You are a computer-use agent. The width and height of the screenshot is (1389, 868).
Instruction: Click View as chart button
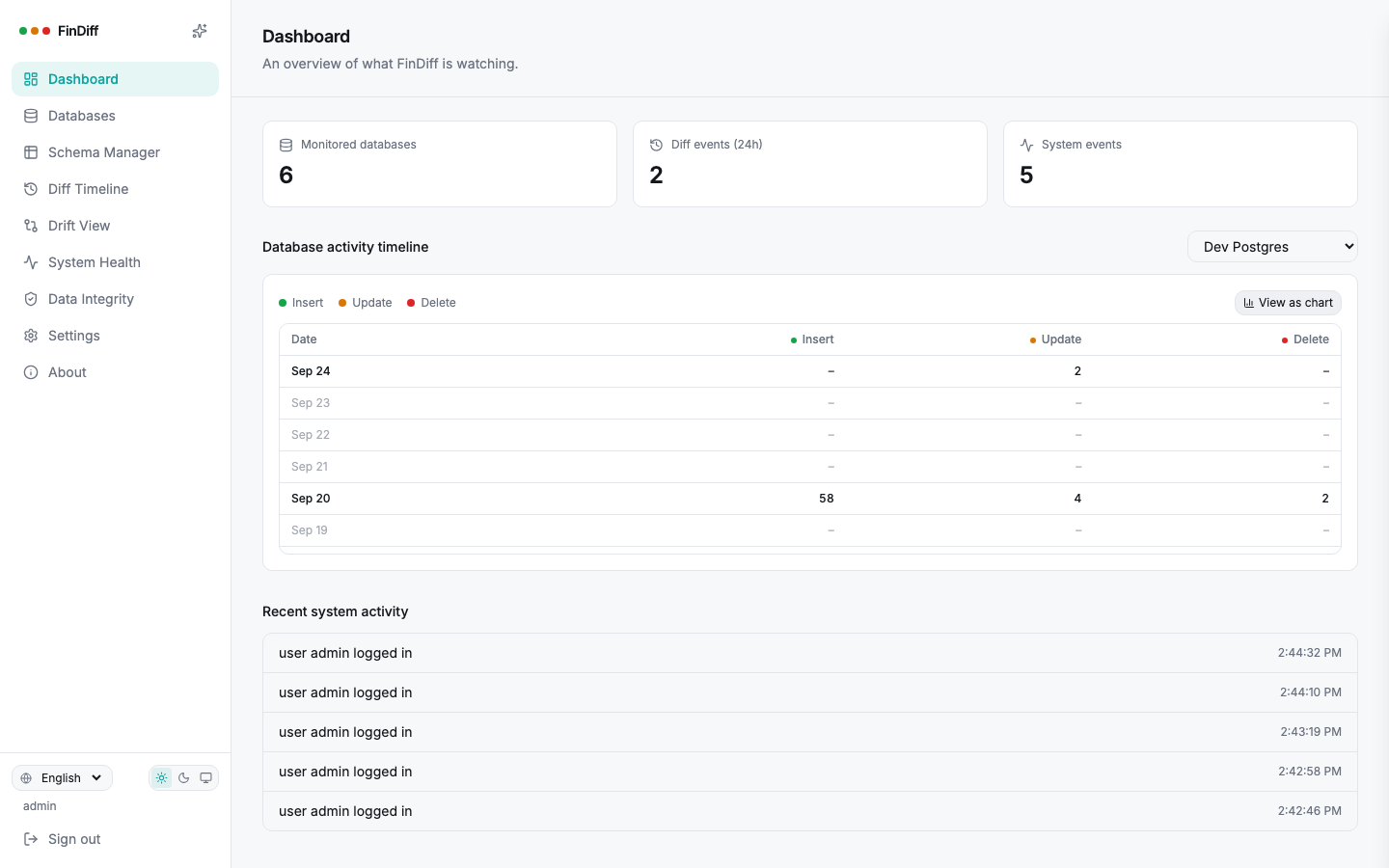click(1288, 303)
